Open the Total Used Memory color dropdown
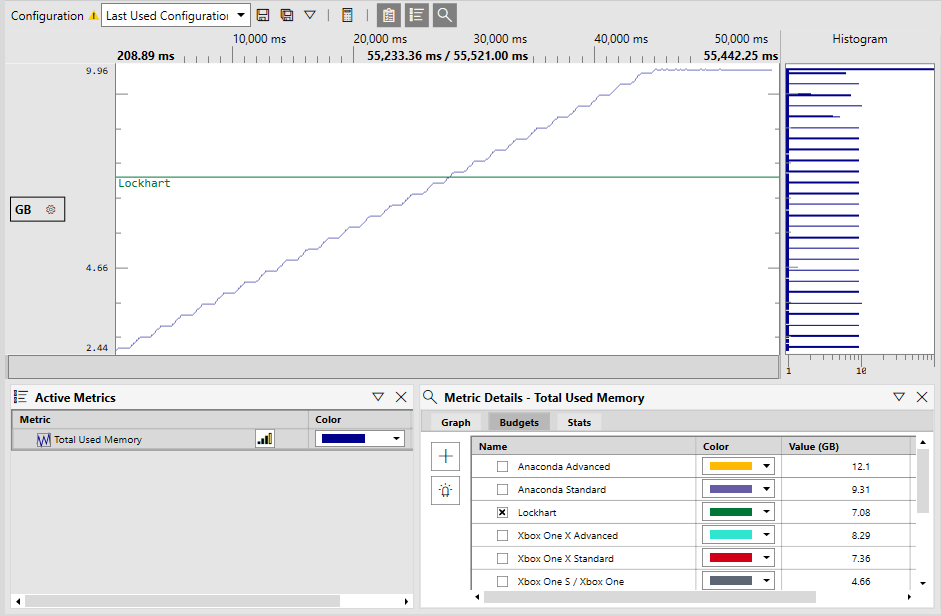Viewport: 941px width, 616px height. (359, 439)
